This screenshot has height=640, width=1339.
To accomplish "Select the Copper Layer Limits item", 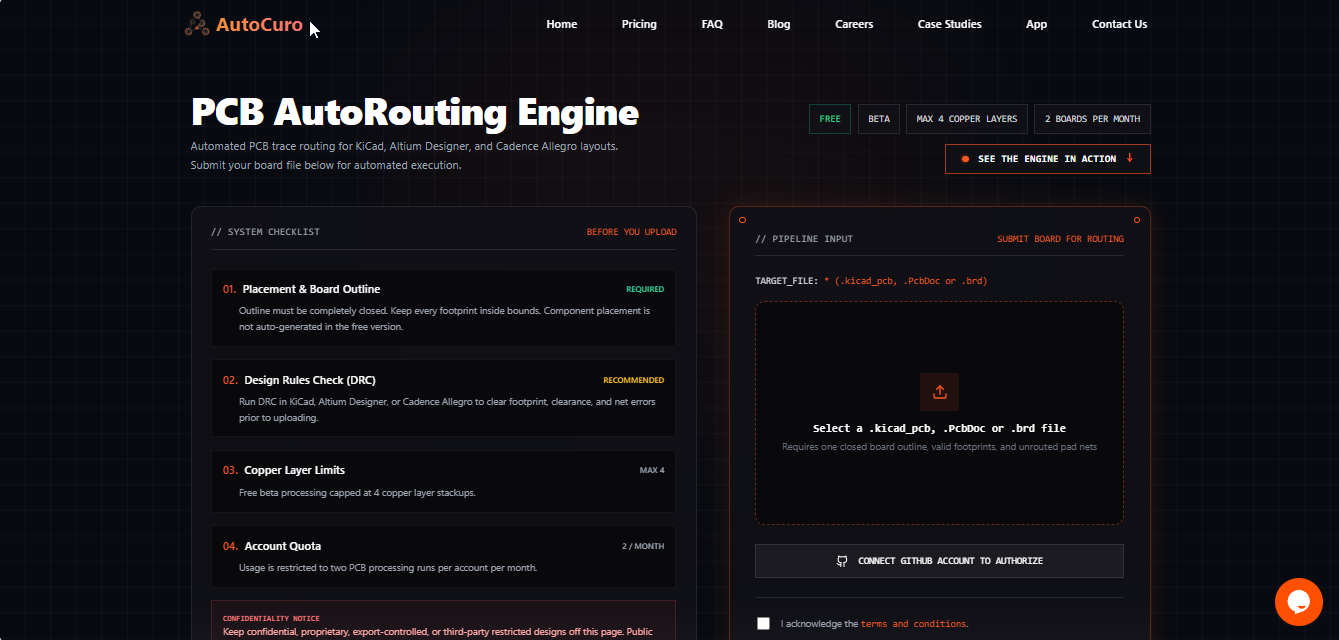I will tap(443, 481).
